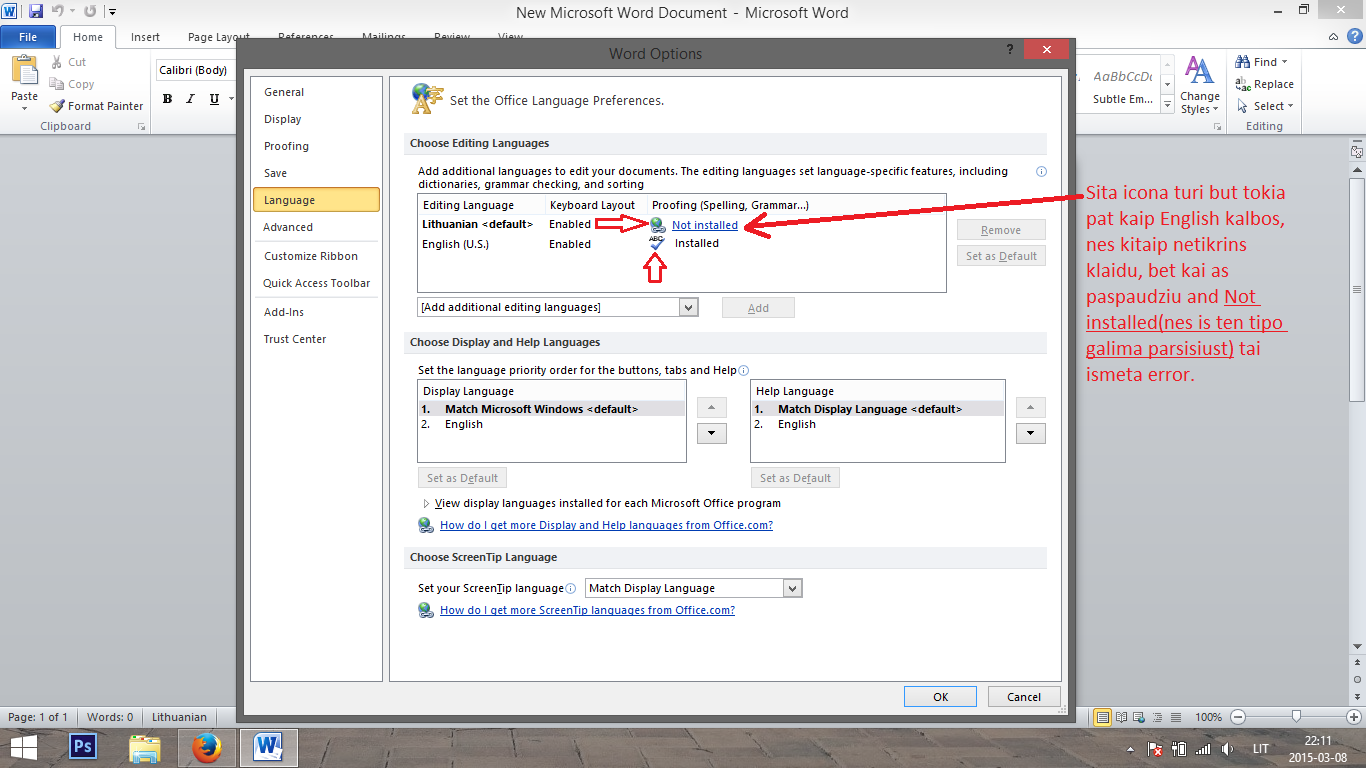Open the Select dropdown in Editing
The image size is (1366, 768).
(1266, 106)
